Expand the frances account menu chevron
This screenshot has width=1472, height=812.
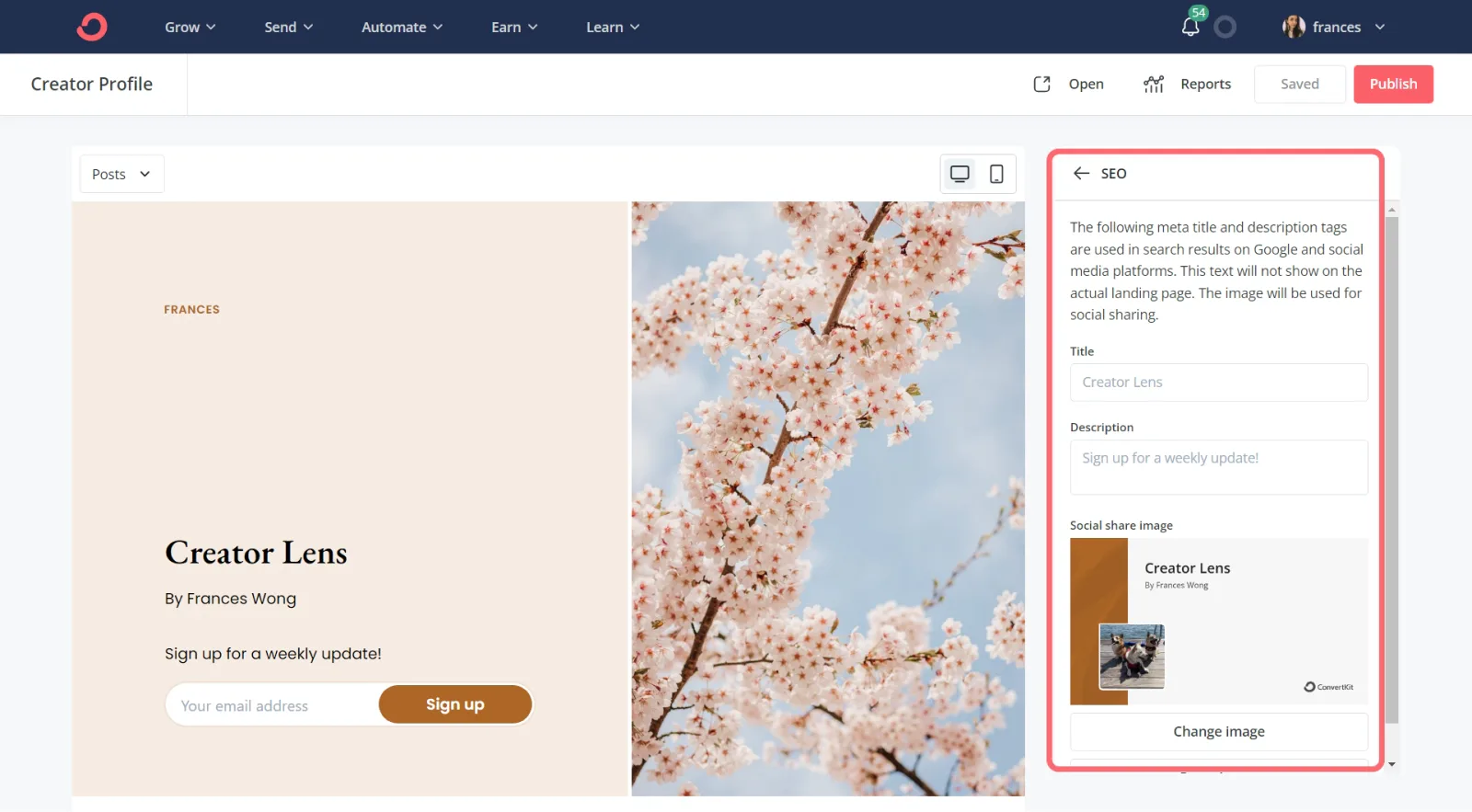(1380, 27)
